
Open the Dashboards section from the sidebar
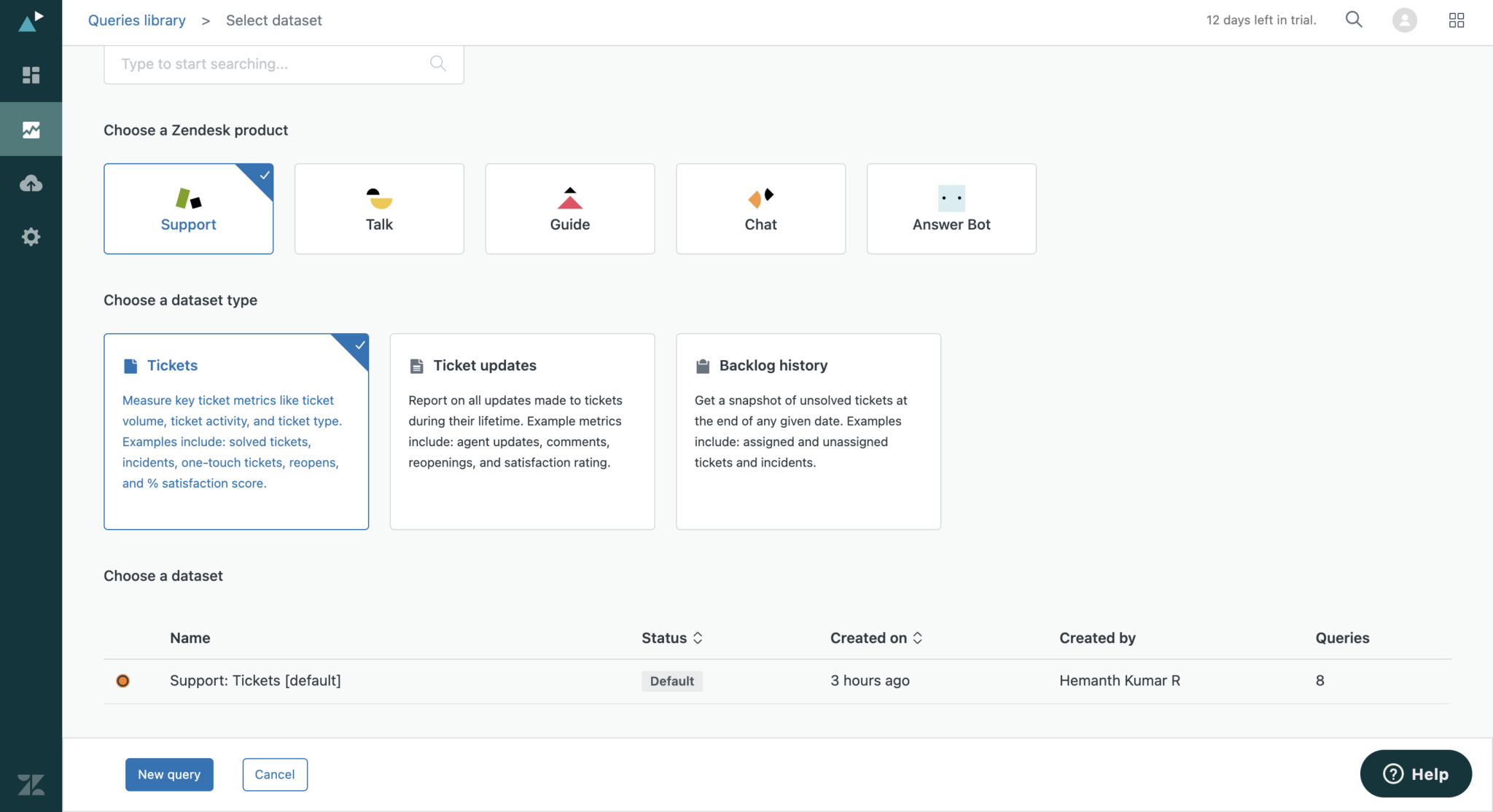pos(31,75)
